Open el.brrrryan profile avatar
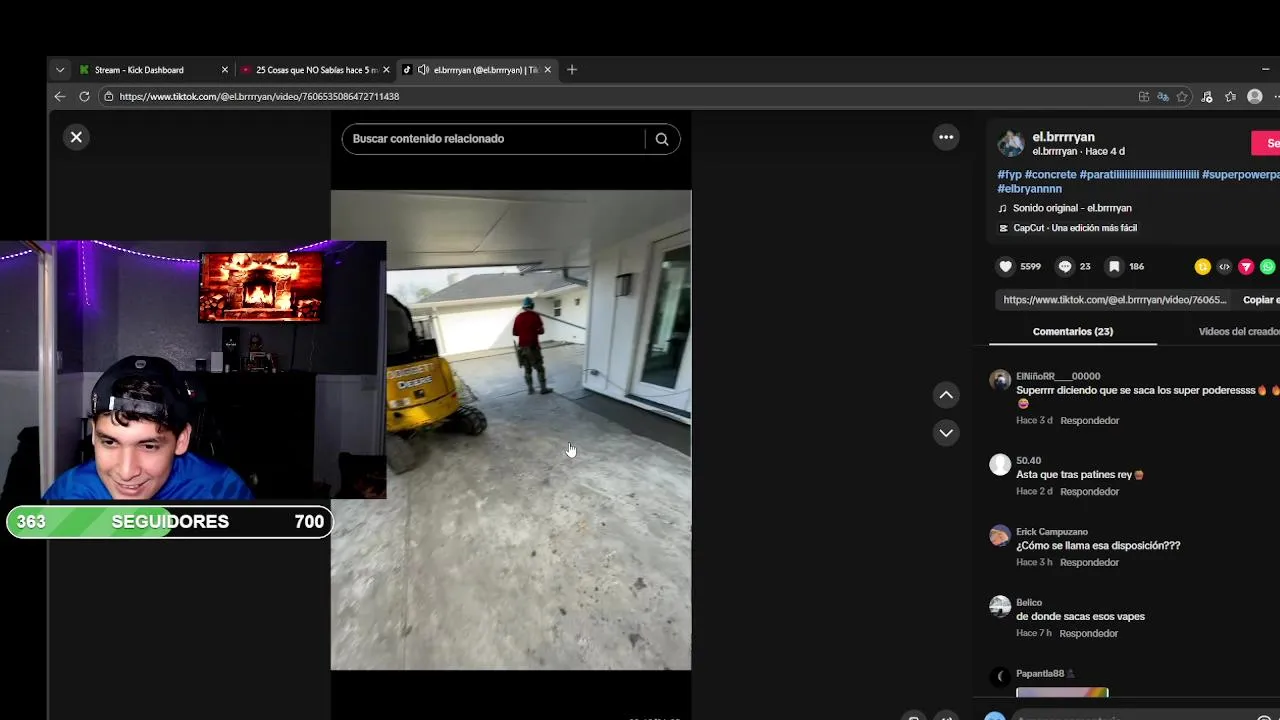 (x=1011, y=143)
